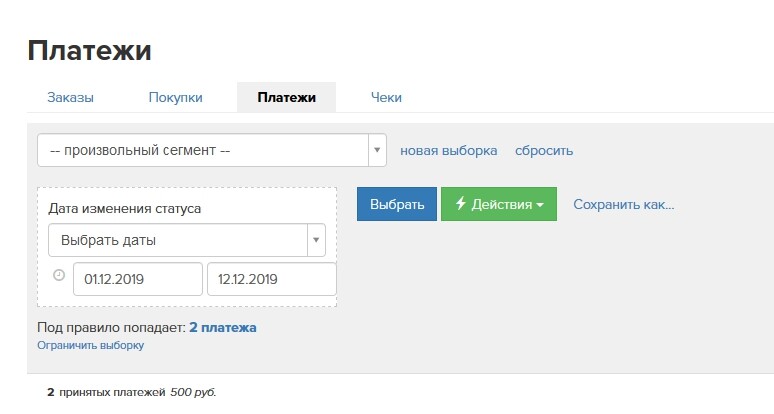Click the green Действия button

tap(499, 204)
